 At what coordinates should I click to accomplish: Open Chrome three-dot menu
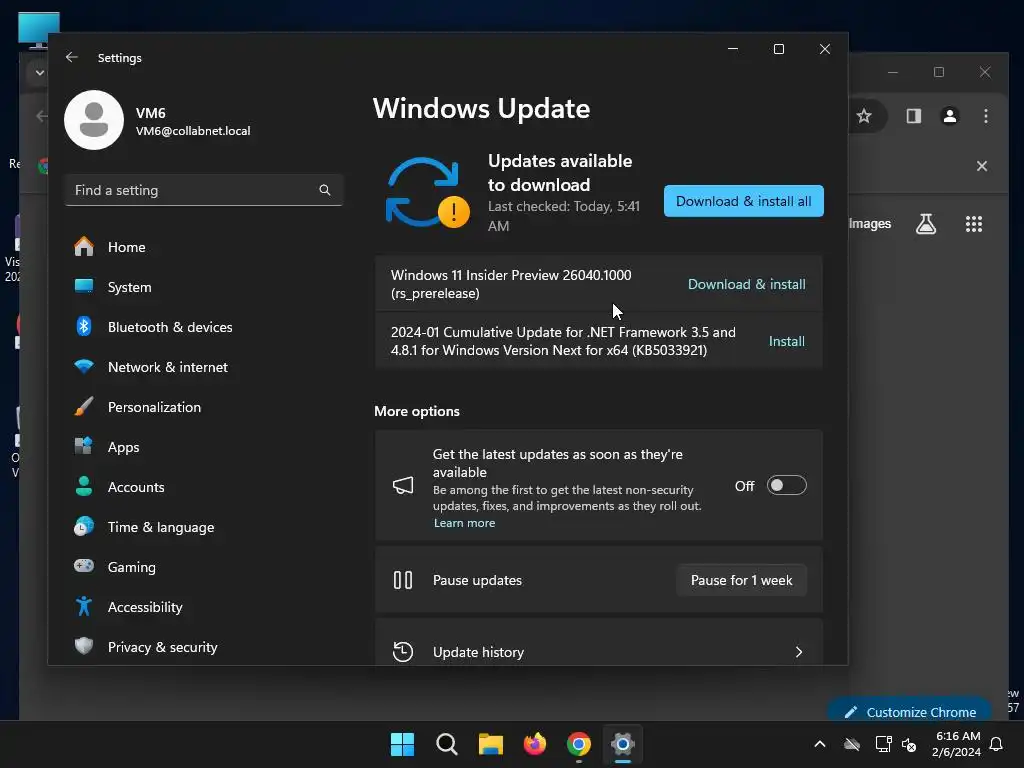(986, 116)
